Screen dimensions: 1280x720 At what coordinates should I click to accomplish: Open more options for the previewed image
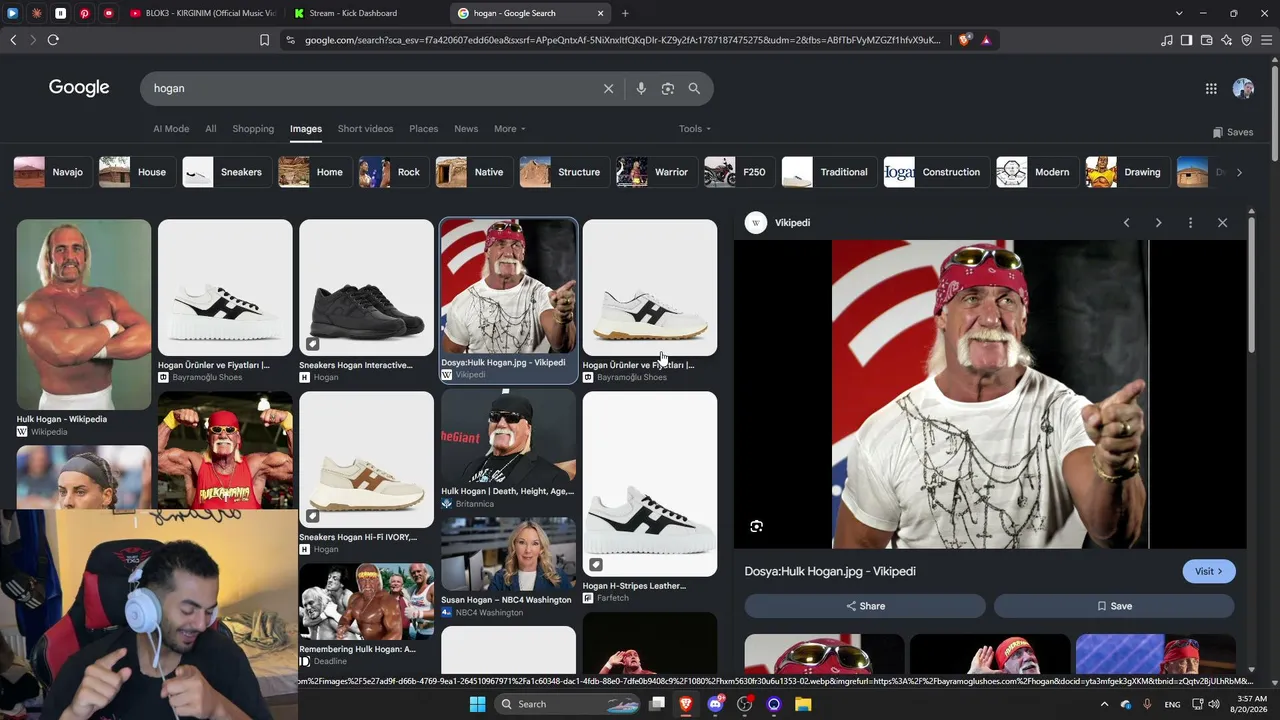point(1190,223)
